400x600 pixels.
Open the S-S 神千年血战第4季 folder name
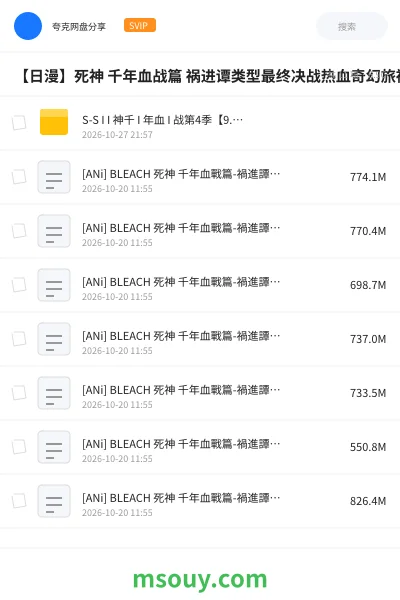[162, 120]
